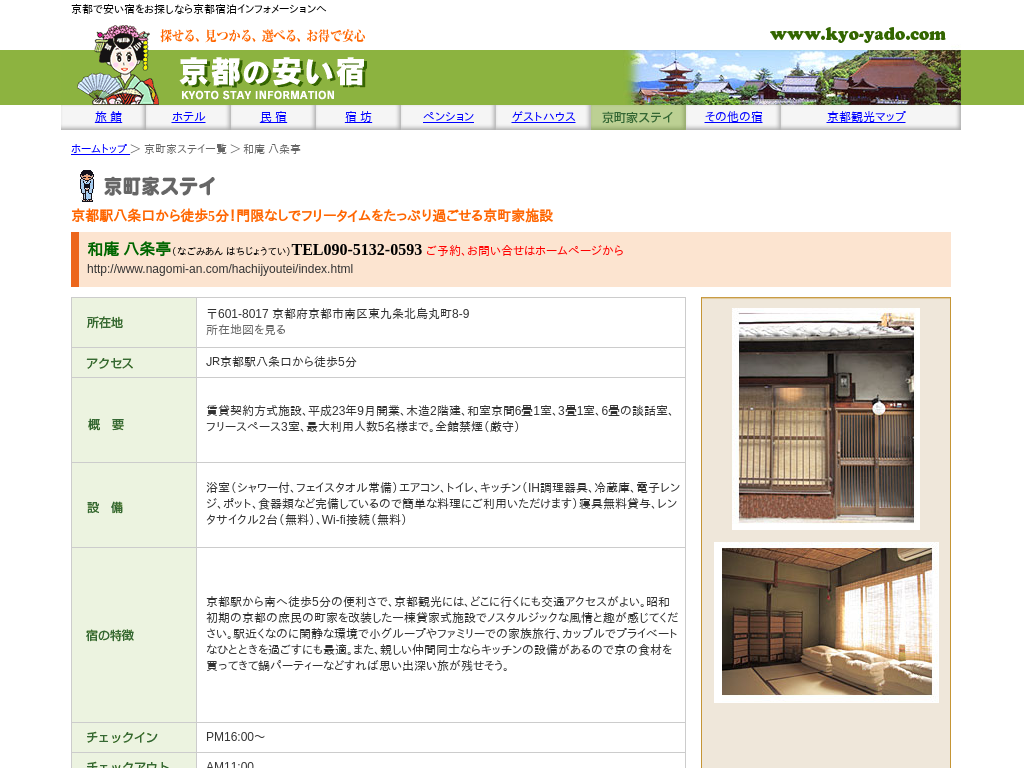View the tatami room interior photo
Viewport: 1024px width, 768px height.
[x=826, y=622]
